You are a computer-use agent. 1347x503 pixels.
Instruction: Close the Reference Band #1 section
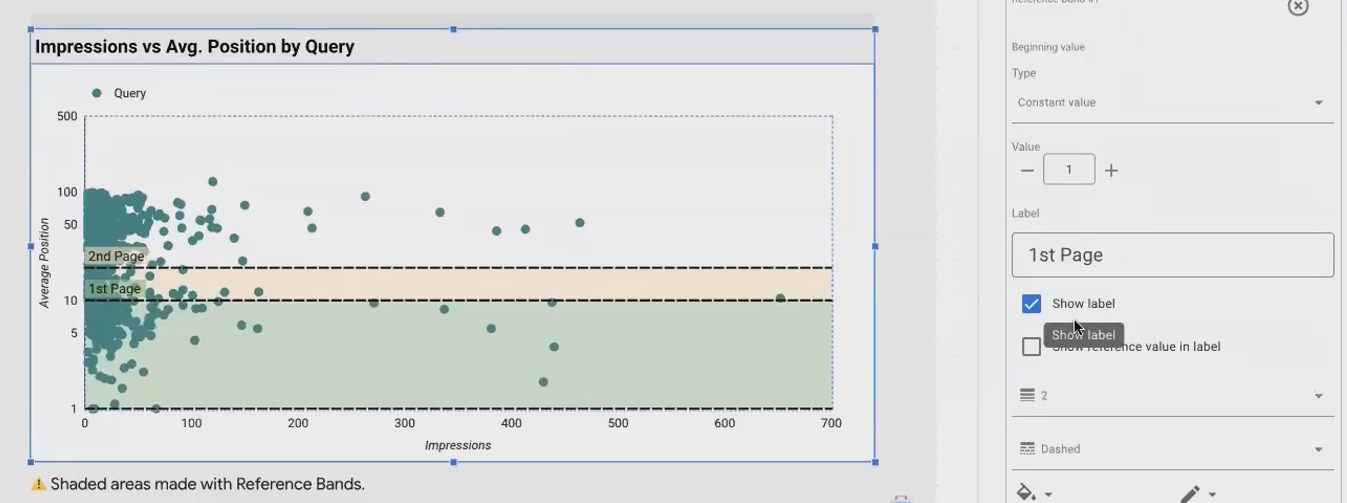coord(1298,6)
